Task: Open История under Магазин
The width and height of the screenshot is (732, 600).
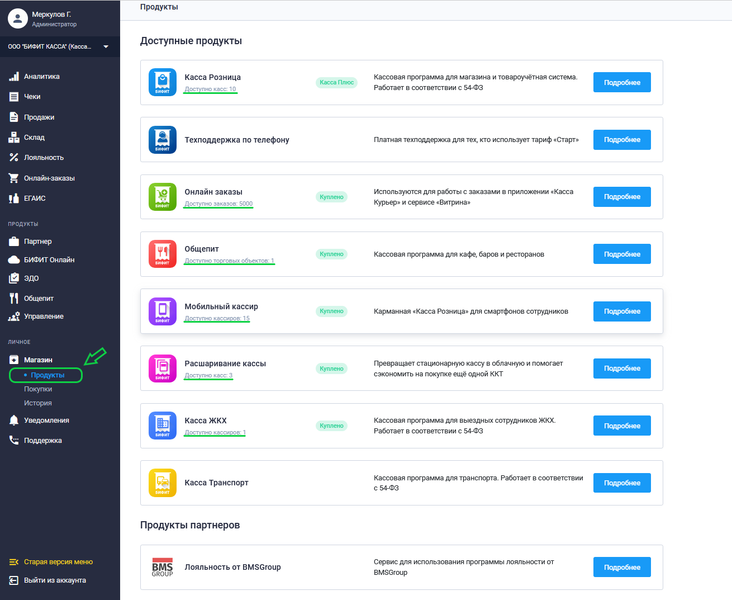Action: 38,403
